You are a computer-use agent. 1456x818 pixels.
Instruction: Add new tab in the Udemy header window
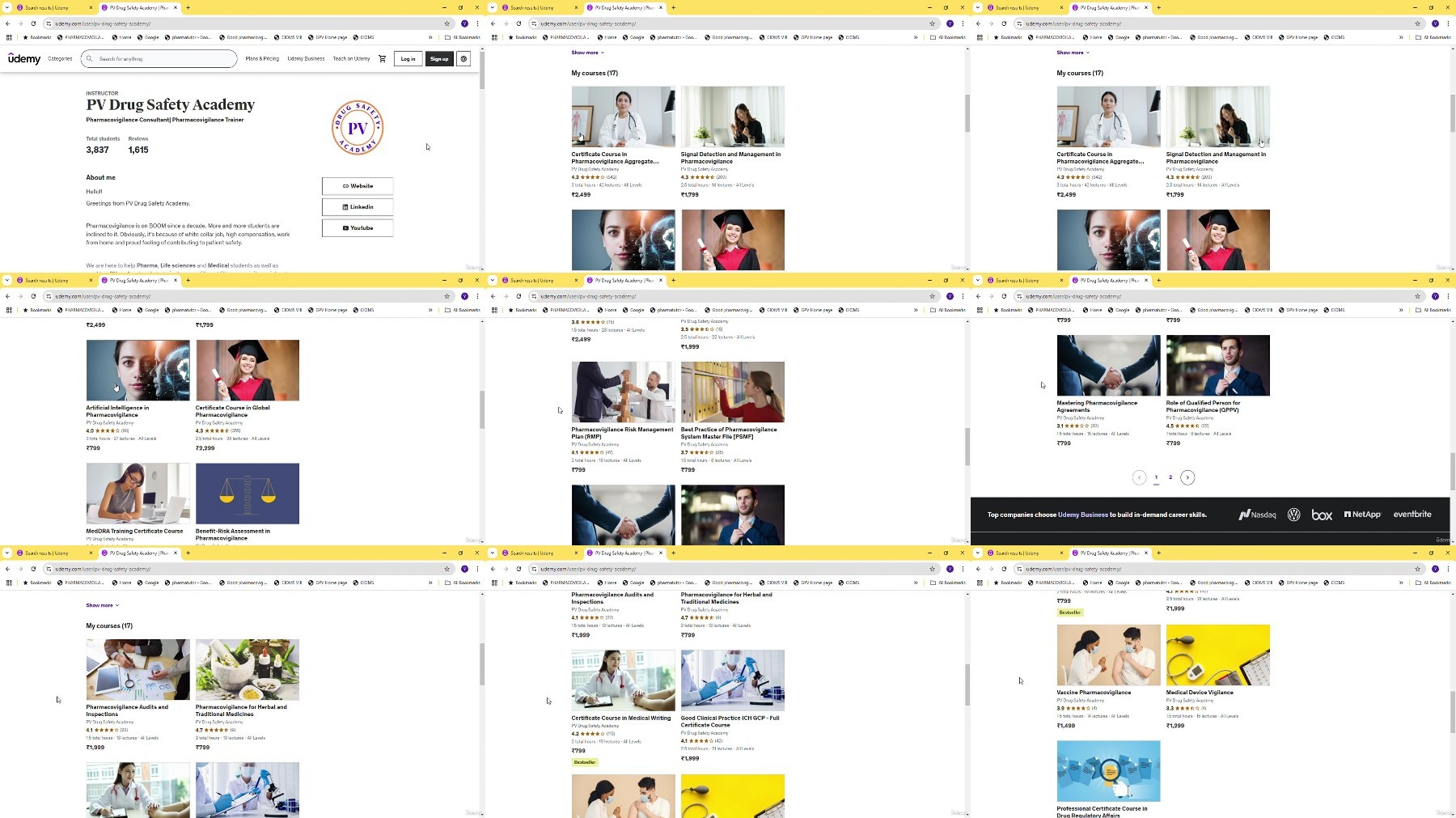(188, 7)
